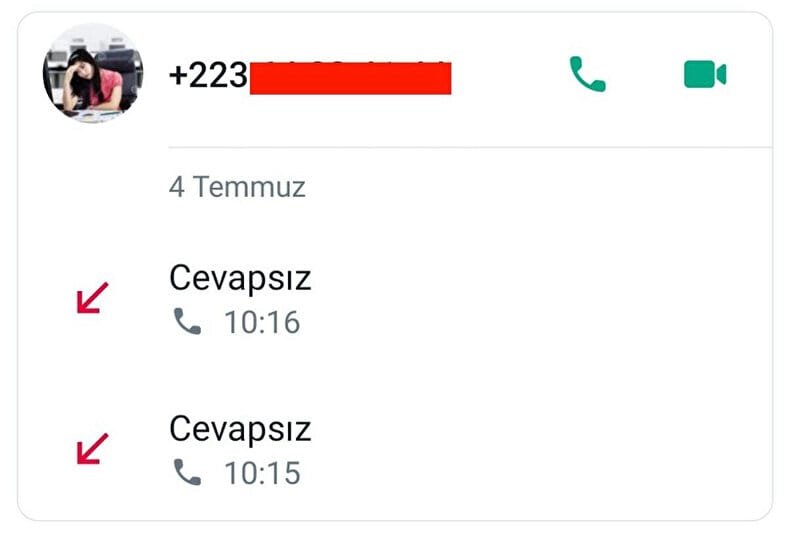789x533 pixels.
Task: Click the 10:15 timestamp
Action: [262, 473]
